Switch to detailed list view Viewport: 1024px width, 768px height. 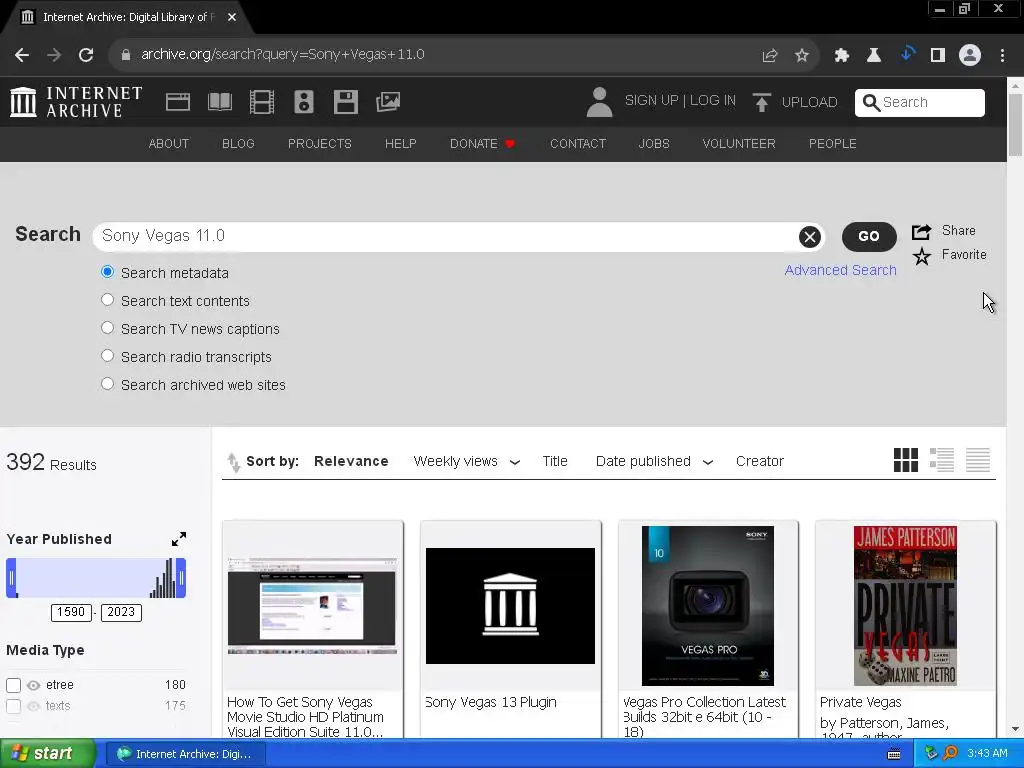942,460
